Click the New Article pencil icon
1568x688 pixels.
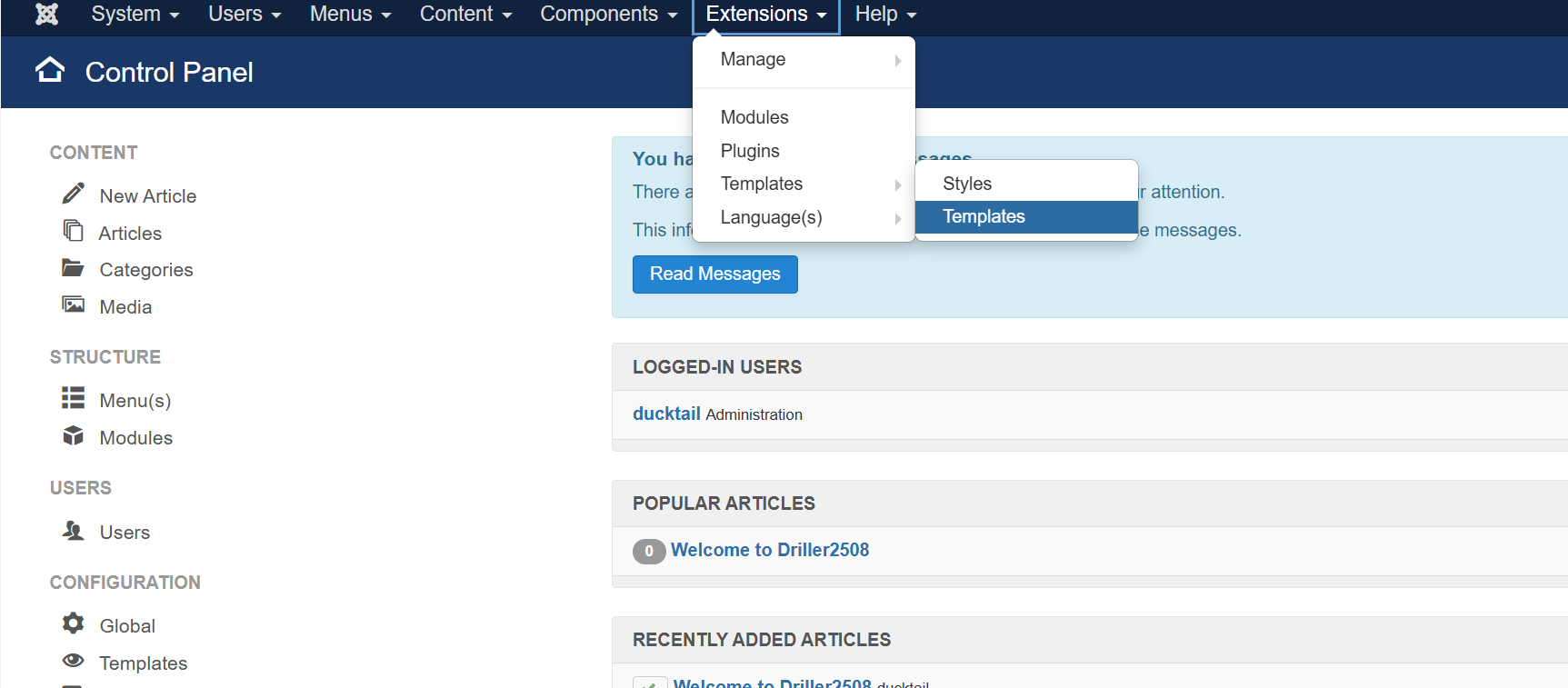73,194
